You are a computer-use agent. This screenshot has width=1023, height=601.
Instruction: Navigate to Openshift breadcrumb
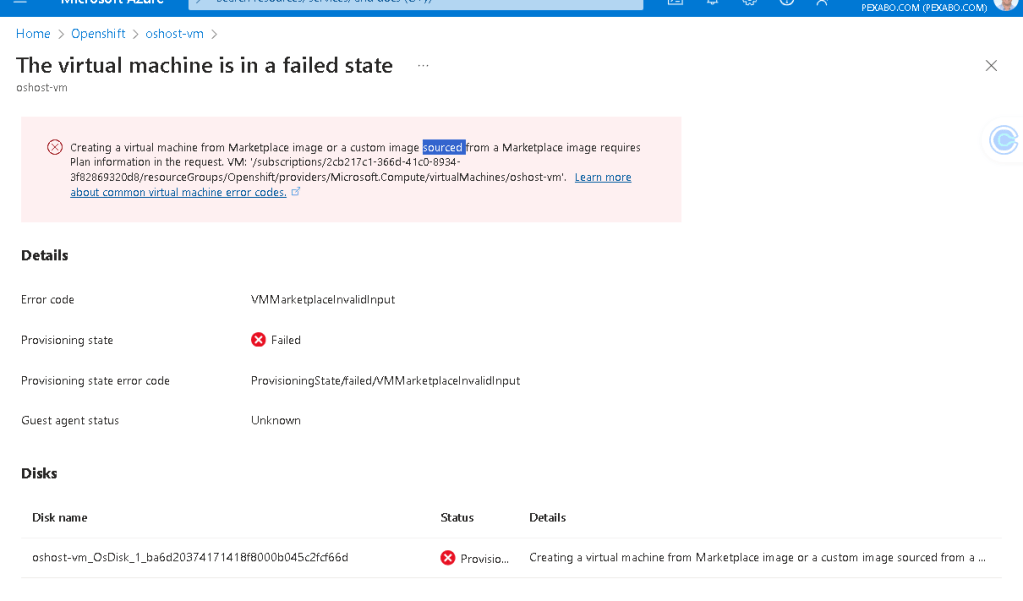coord(99,34)
